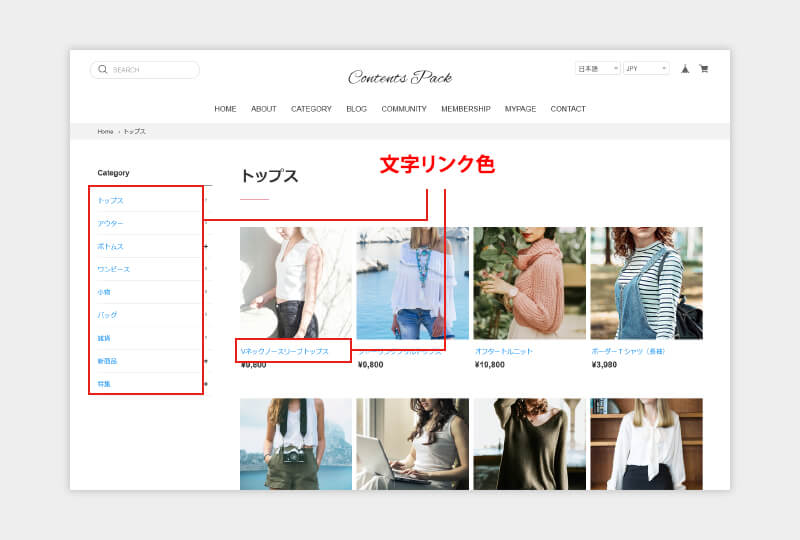Open the ABOUT menu item

click(x=264, y=109)
